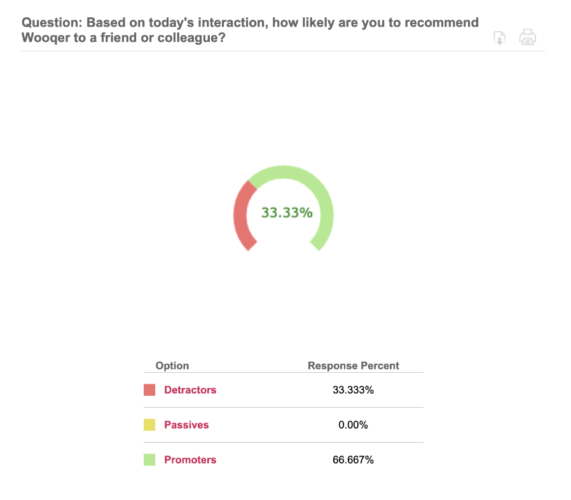Click the print icon
The width and height of the screenshot is (571, 500).
(527, 37)
